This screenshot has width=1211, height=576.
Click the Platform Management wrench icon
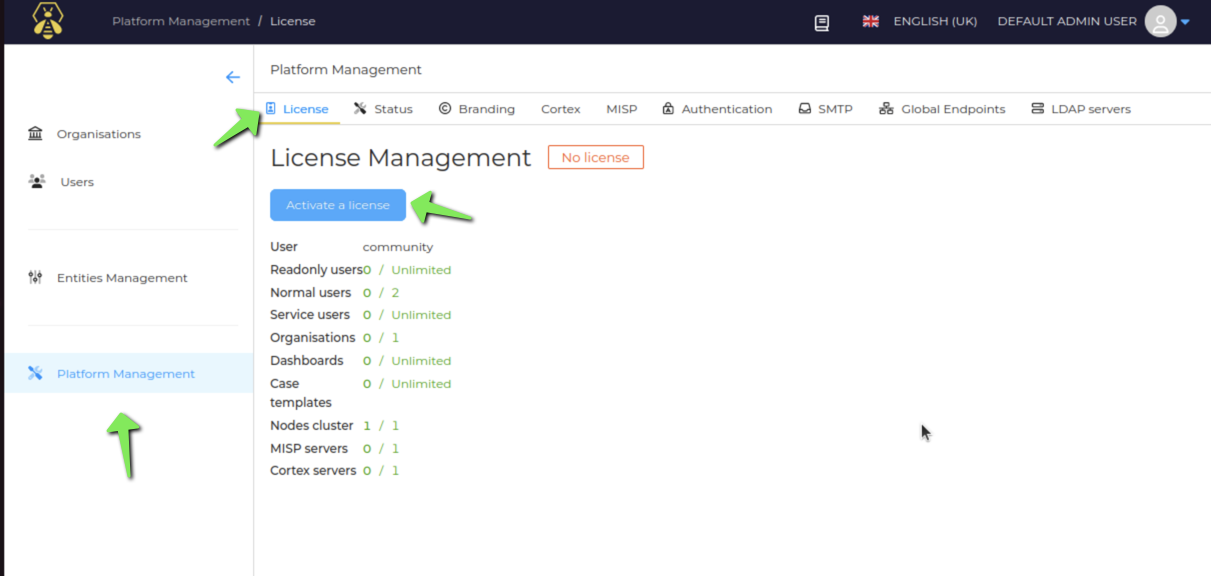(35, 372)
